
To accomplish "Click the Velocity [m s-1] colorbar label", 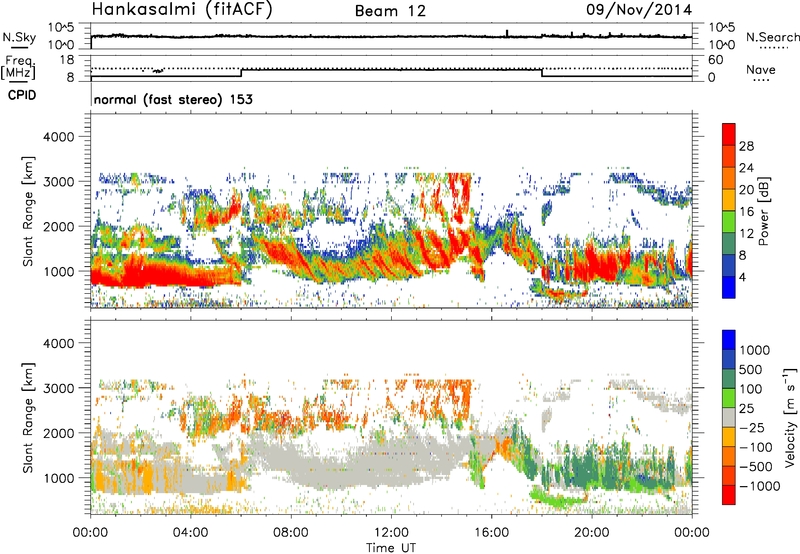I will 790,416.
